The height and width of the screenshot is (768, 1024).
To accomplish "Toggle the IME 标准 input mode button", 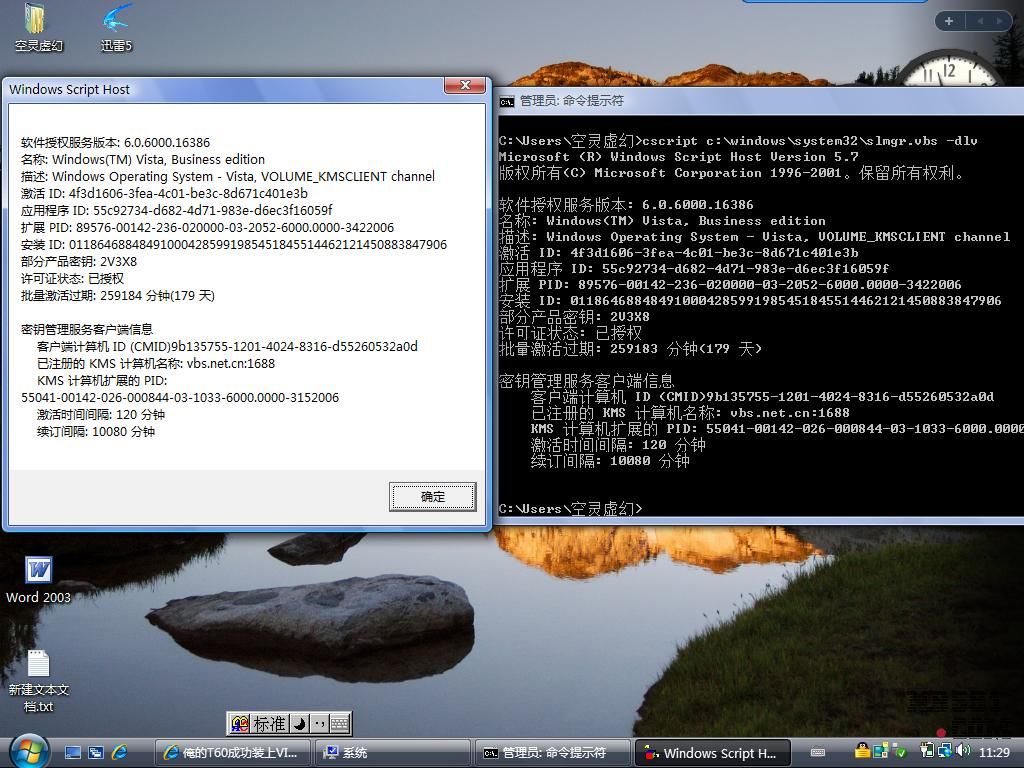I will click(269, 723).
